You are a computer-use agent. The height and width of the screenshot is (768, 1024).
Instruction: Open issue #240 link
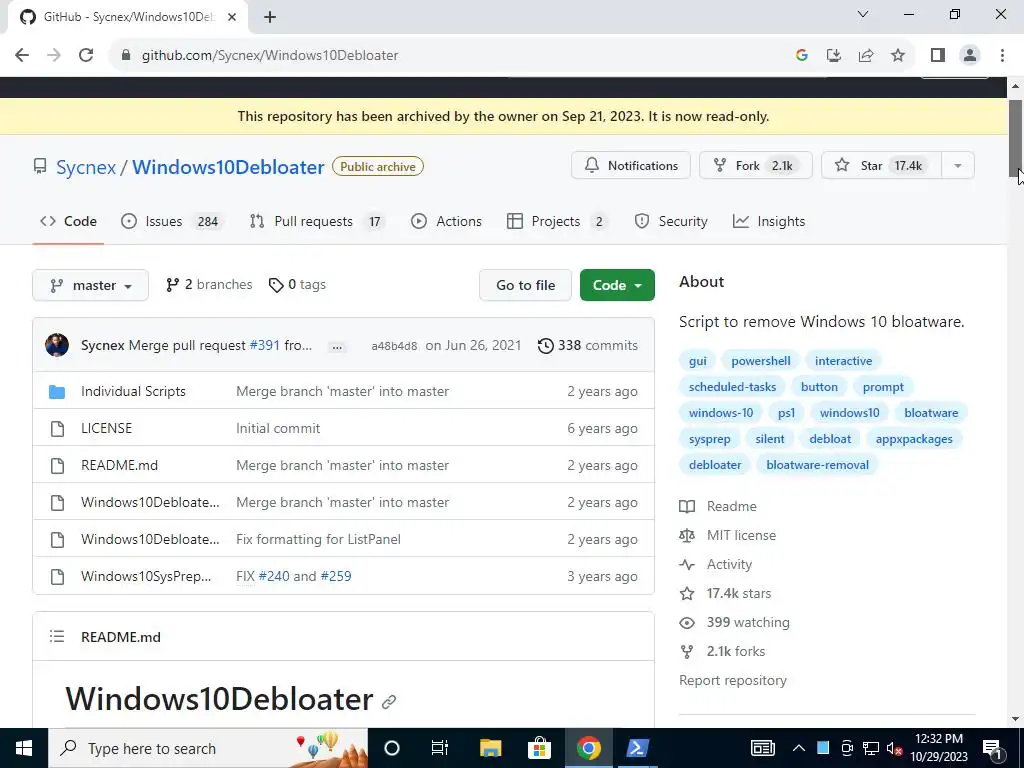(274, 577)
